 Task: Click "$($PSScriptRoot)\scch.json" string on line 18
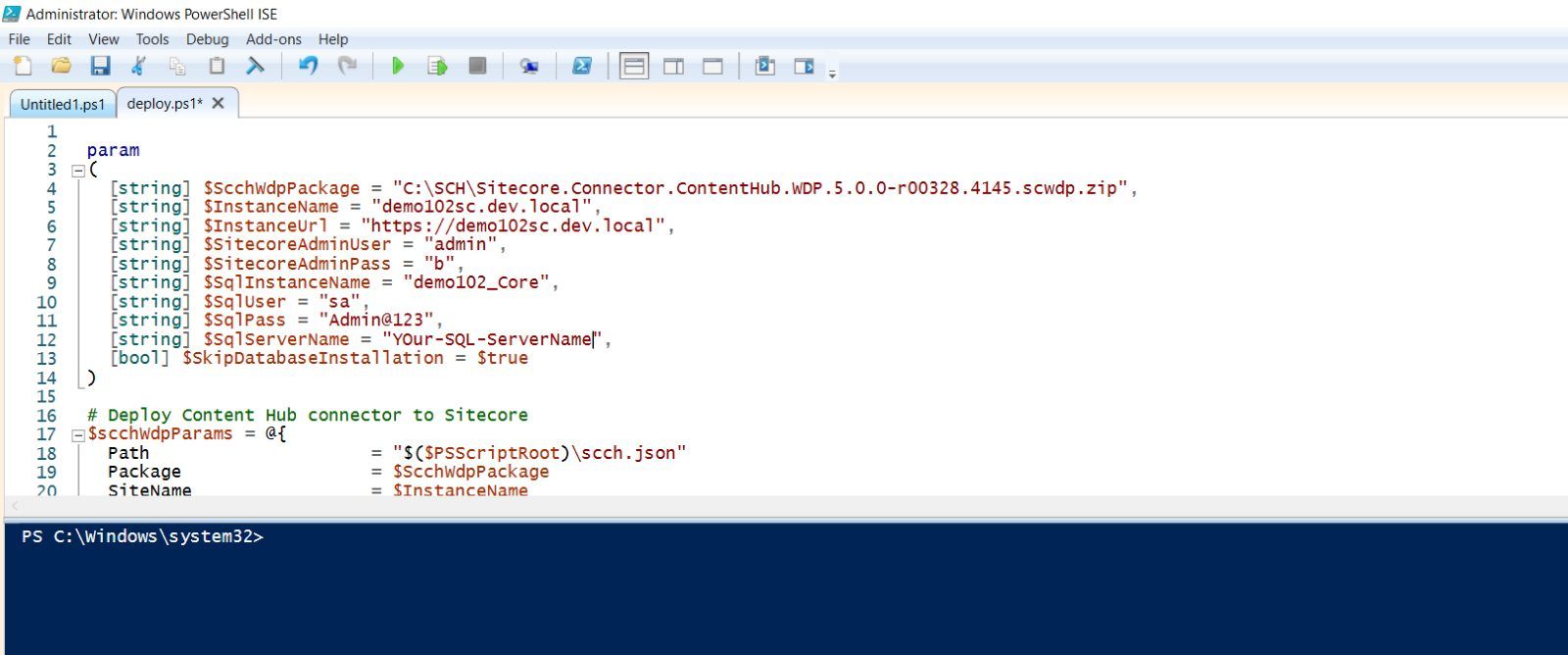(x=540, y=453)
